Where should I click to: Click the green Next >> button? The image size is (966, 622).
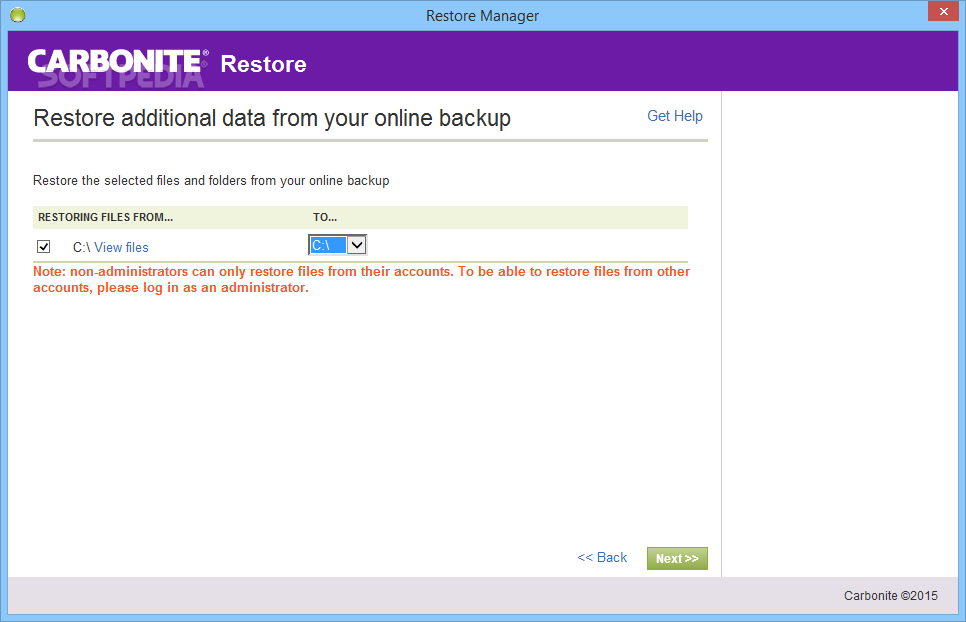677,559
